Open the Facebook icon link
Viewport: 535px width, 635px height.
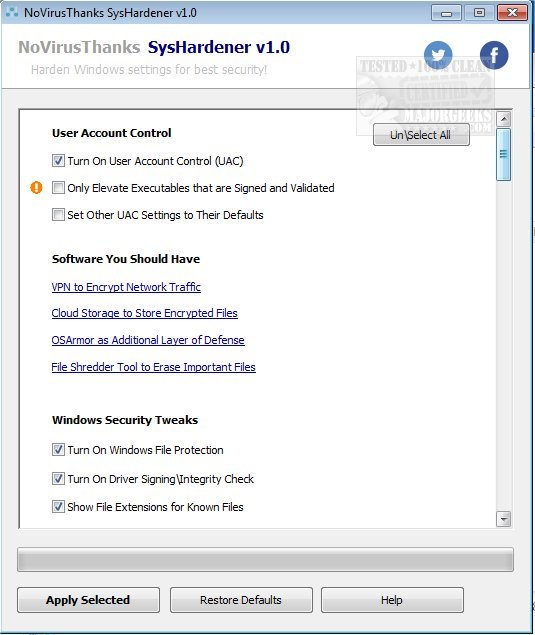coord(494,55)
